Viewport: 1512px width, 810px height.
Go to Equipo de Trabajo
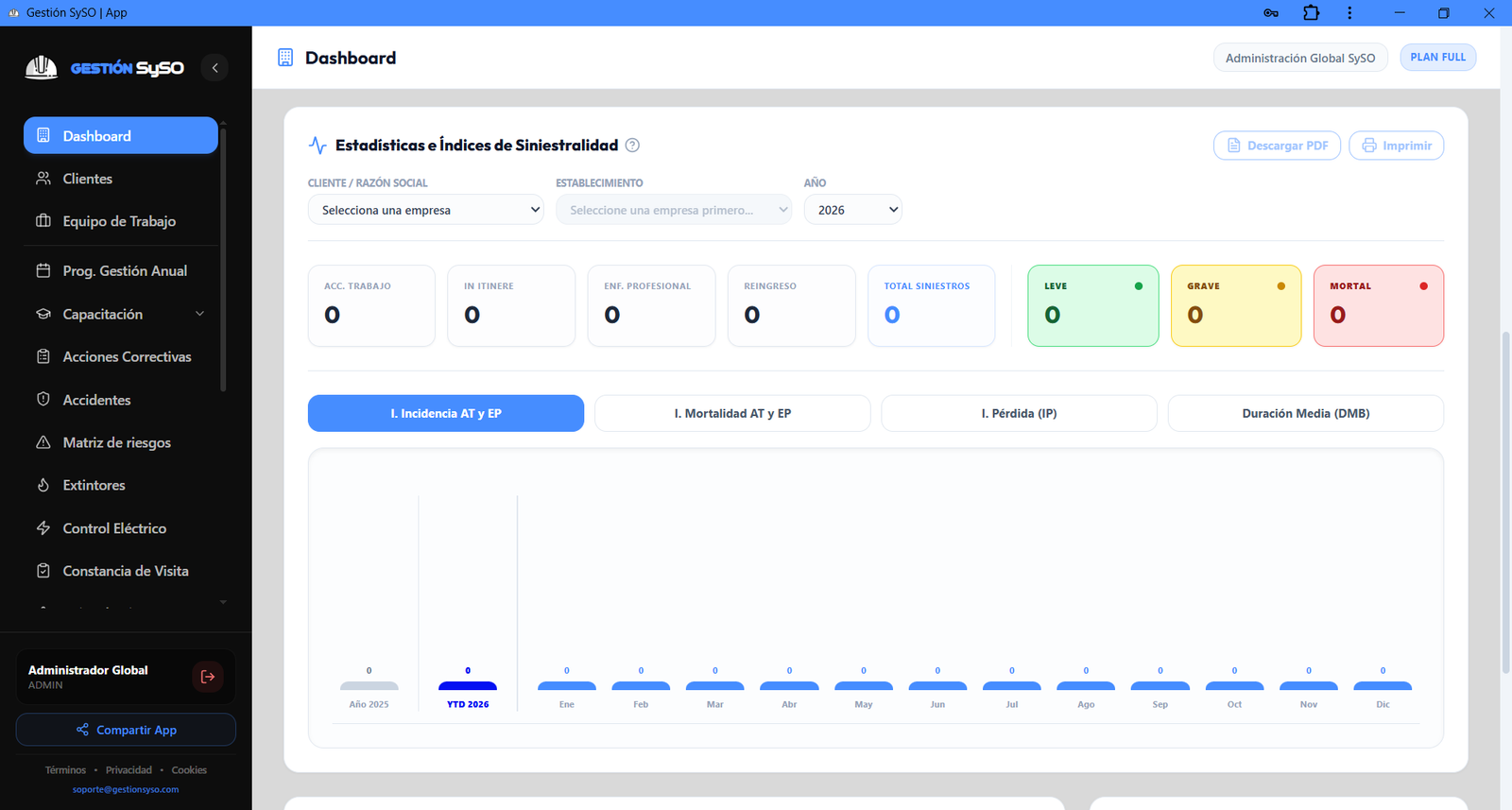click(x=119, y=221)
